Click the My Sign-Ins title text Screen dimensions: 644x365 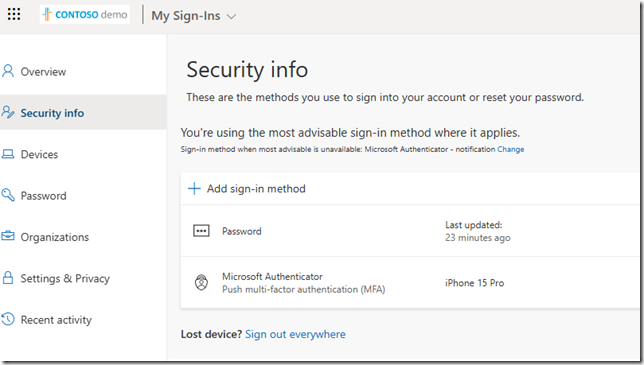[x=186, y=16]
